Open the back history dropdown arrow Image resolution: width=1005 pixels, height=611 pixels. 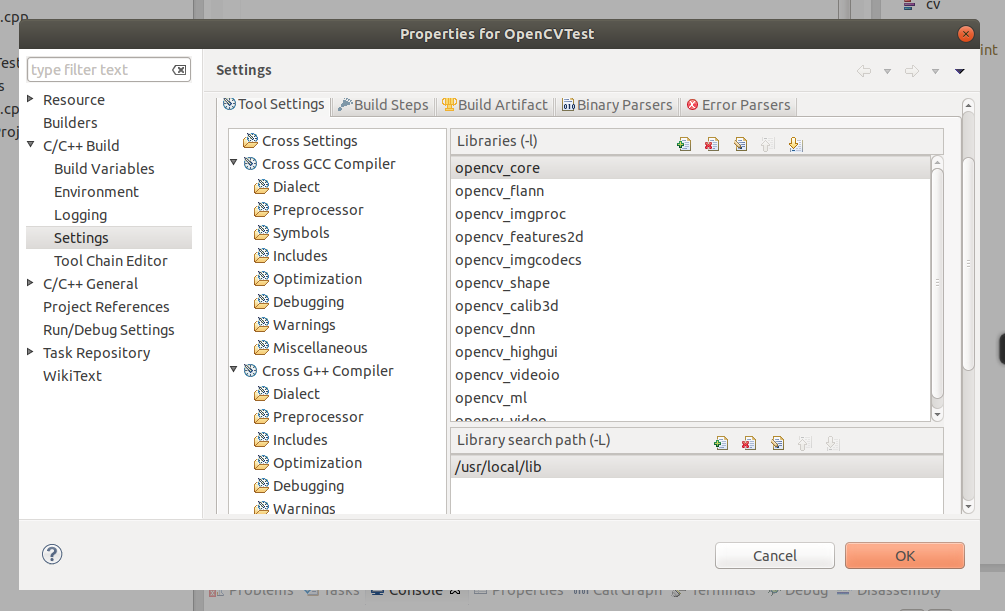coord(887,72)
